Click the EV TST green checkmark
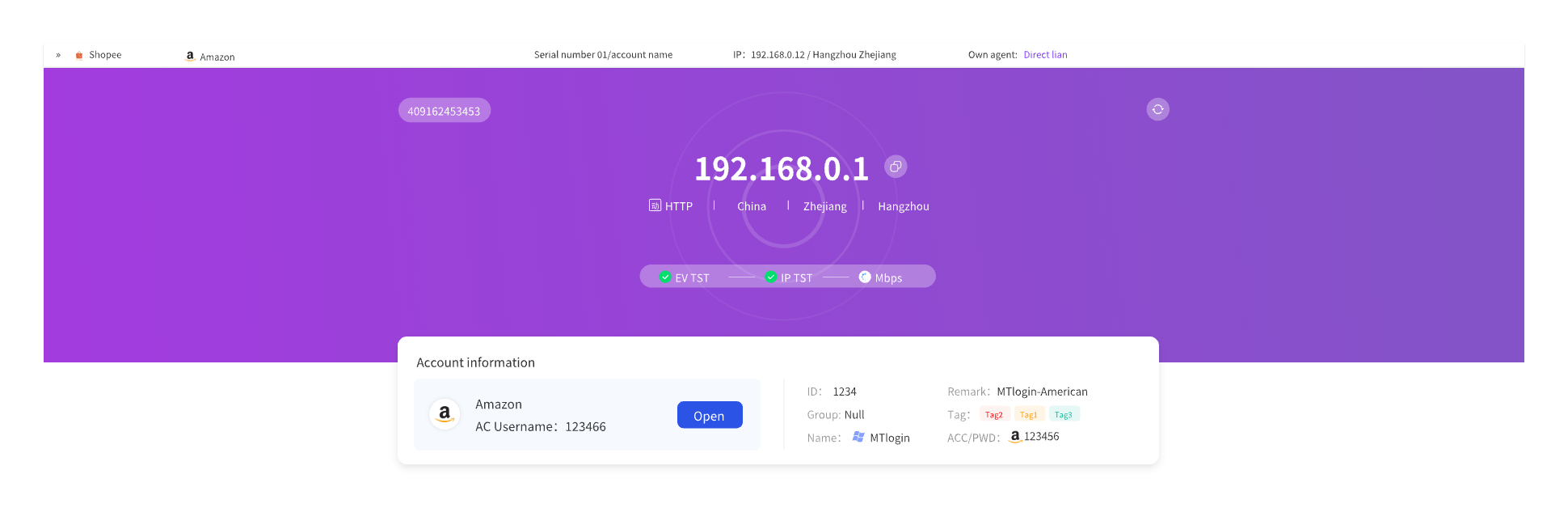The height and width of the screenshot is (508, 1568). coord(665,277)
